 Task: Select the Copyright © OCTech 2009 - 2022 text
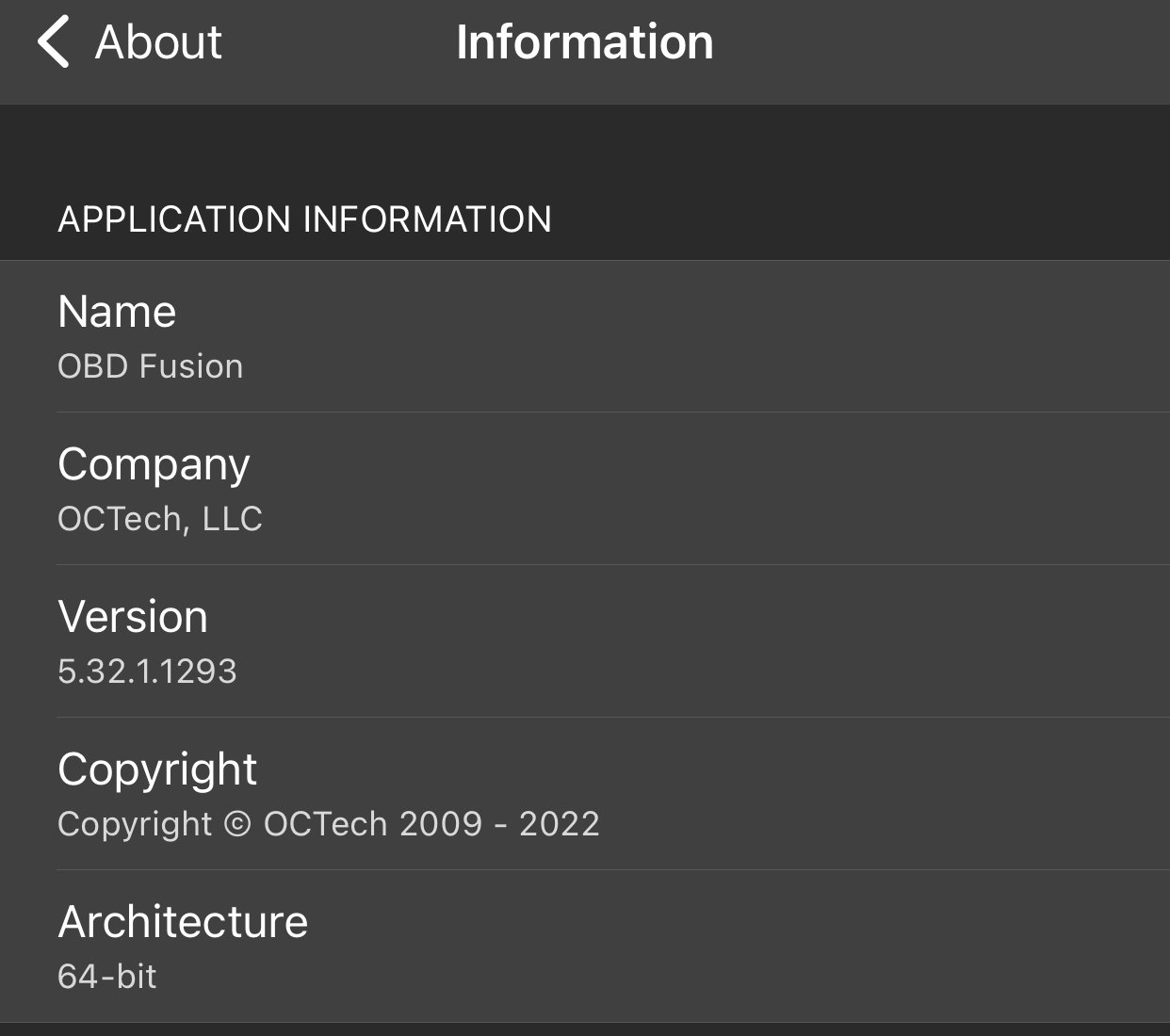(x=329, y=824)
